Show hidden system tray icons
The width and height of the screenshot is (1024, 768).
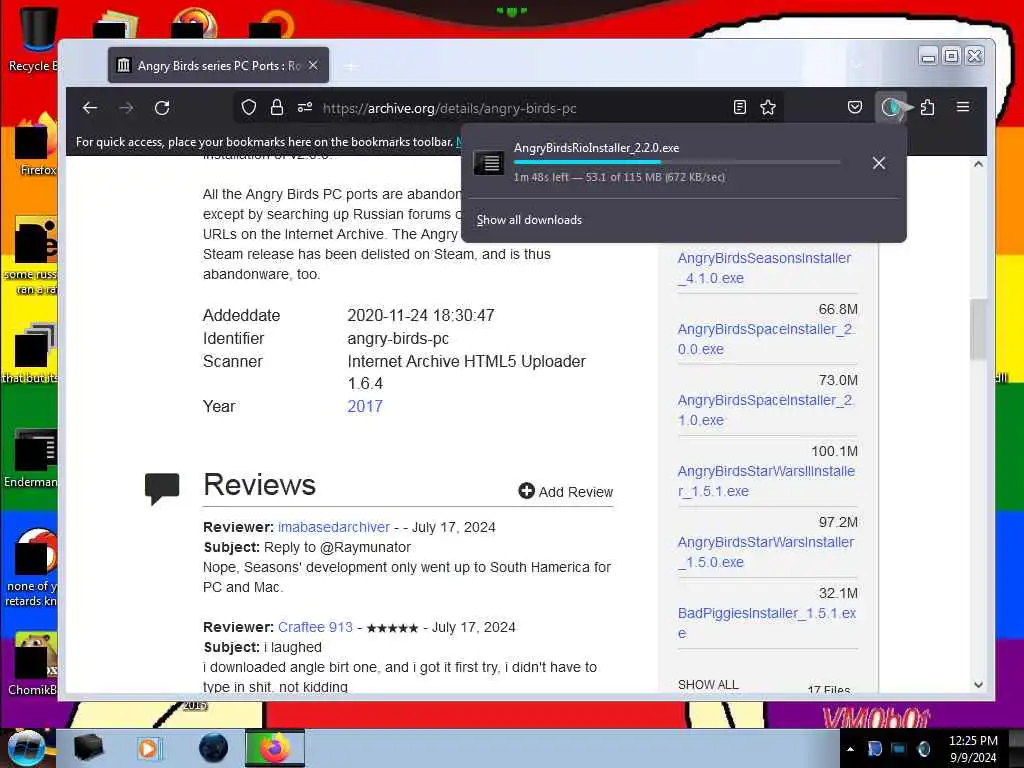[x=850, y=749]
